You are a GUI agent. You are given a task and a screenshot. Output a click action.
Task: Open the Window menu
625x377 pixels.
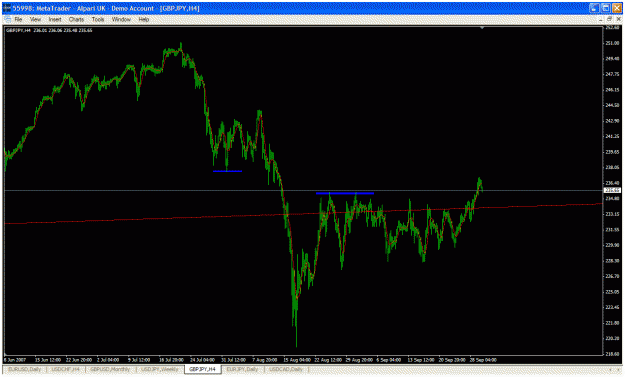(121, 19)
